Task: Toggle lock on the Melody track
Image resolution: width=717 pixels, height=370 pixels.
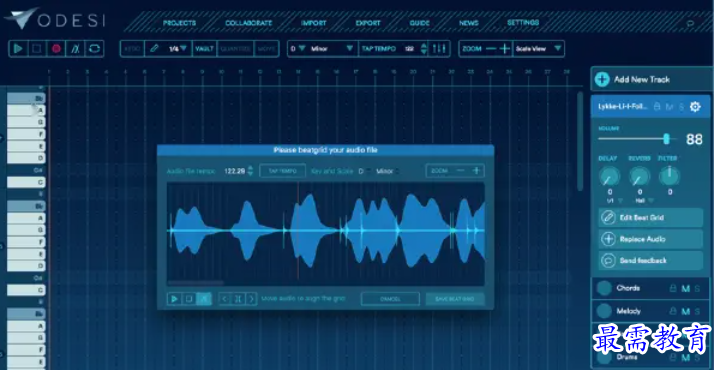Action: coord(673,311)
